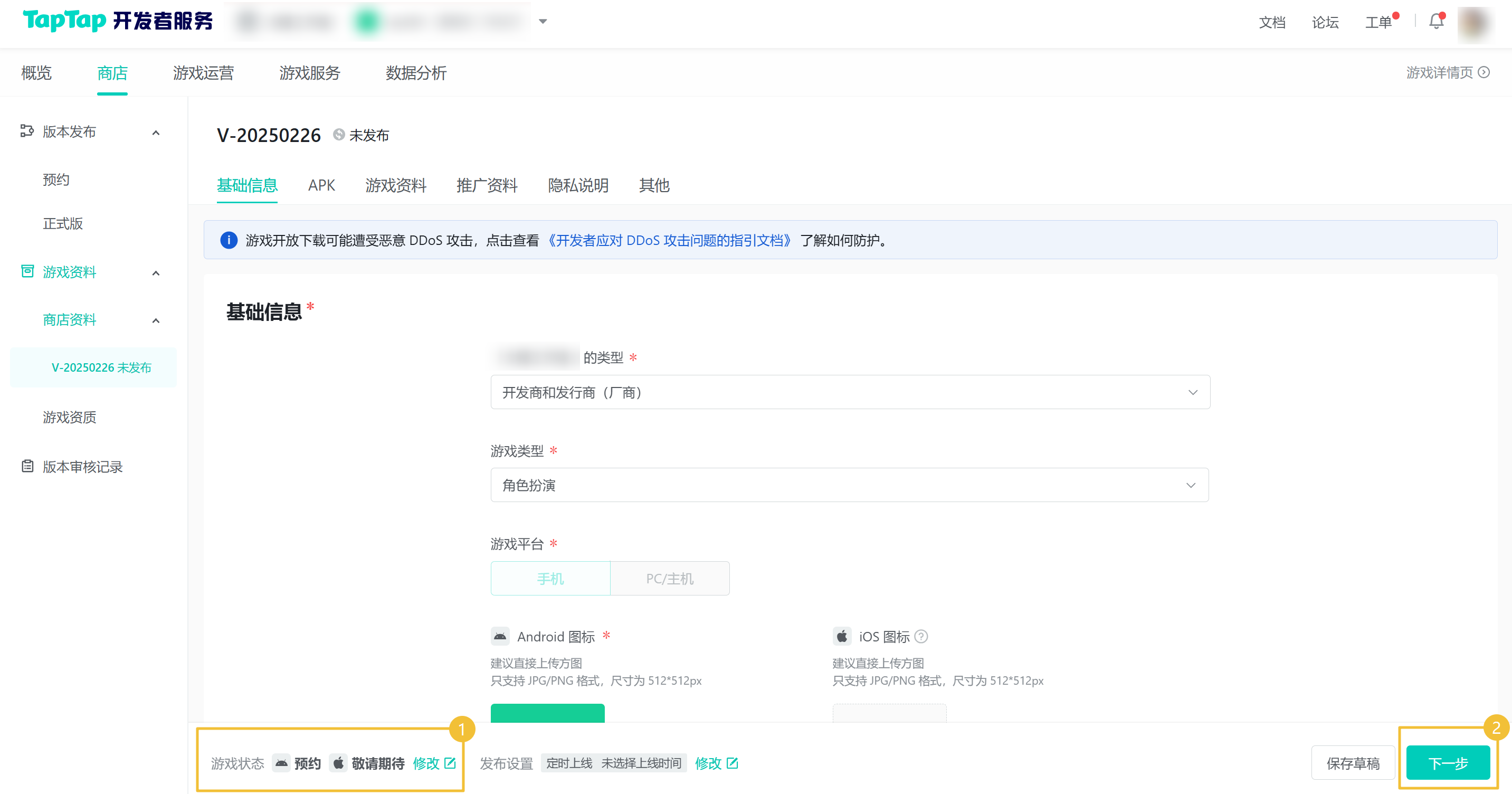Click the arrow icon beside 游戏详情页
The image size is (1512, 794).
click(1484, 72)
